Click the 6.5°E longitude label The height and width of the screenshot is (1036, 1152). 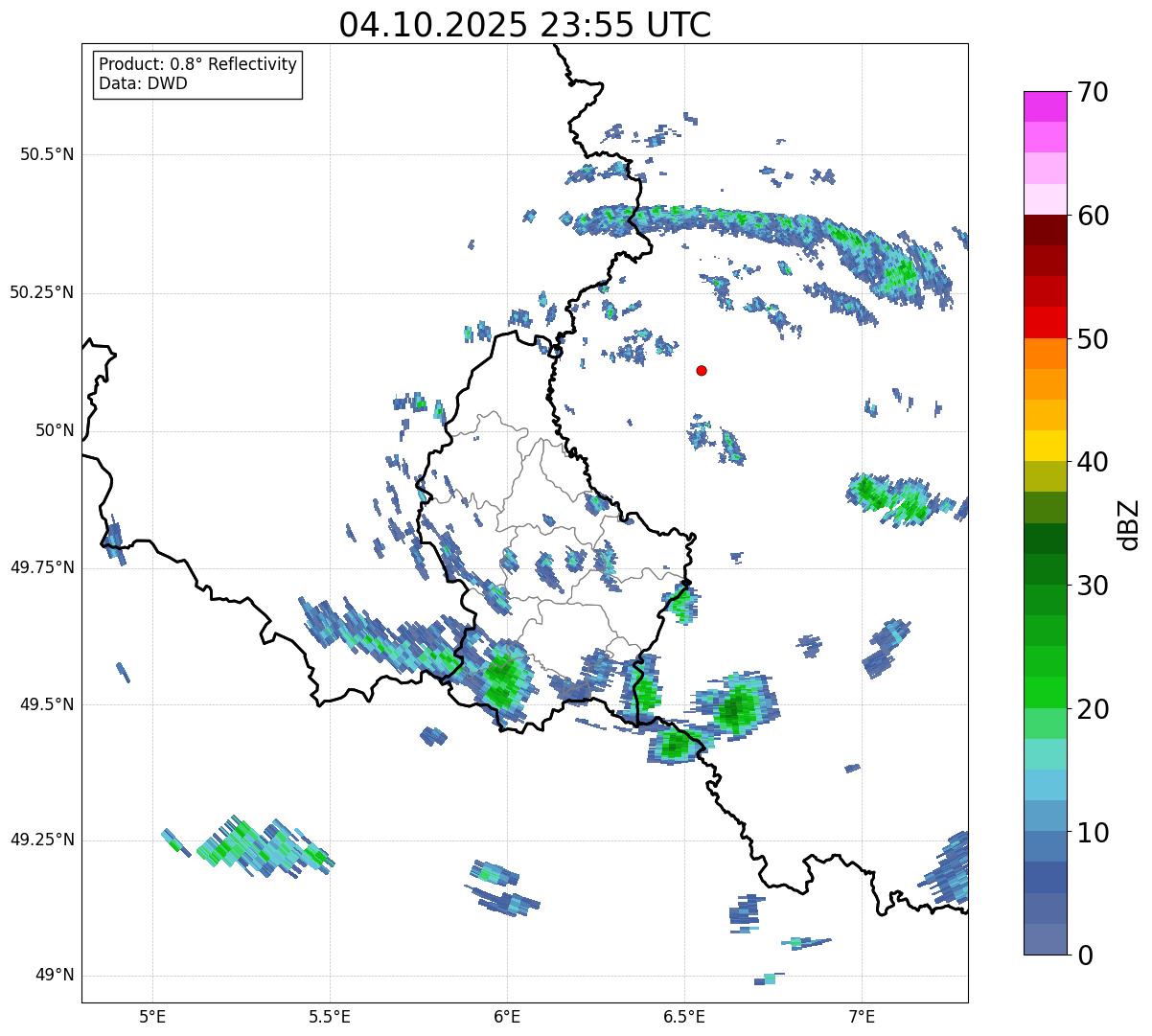(684, 1016)
